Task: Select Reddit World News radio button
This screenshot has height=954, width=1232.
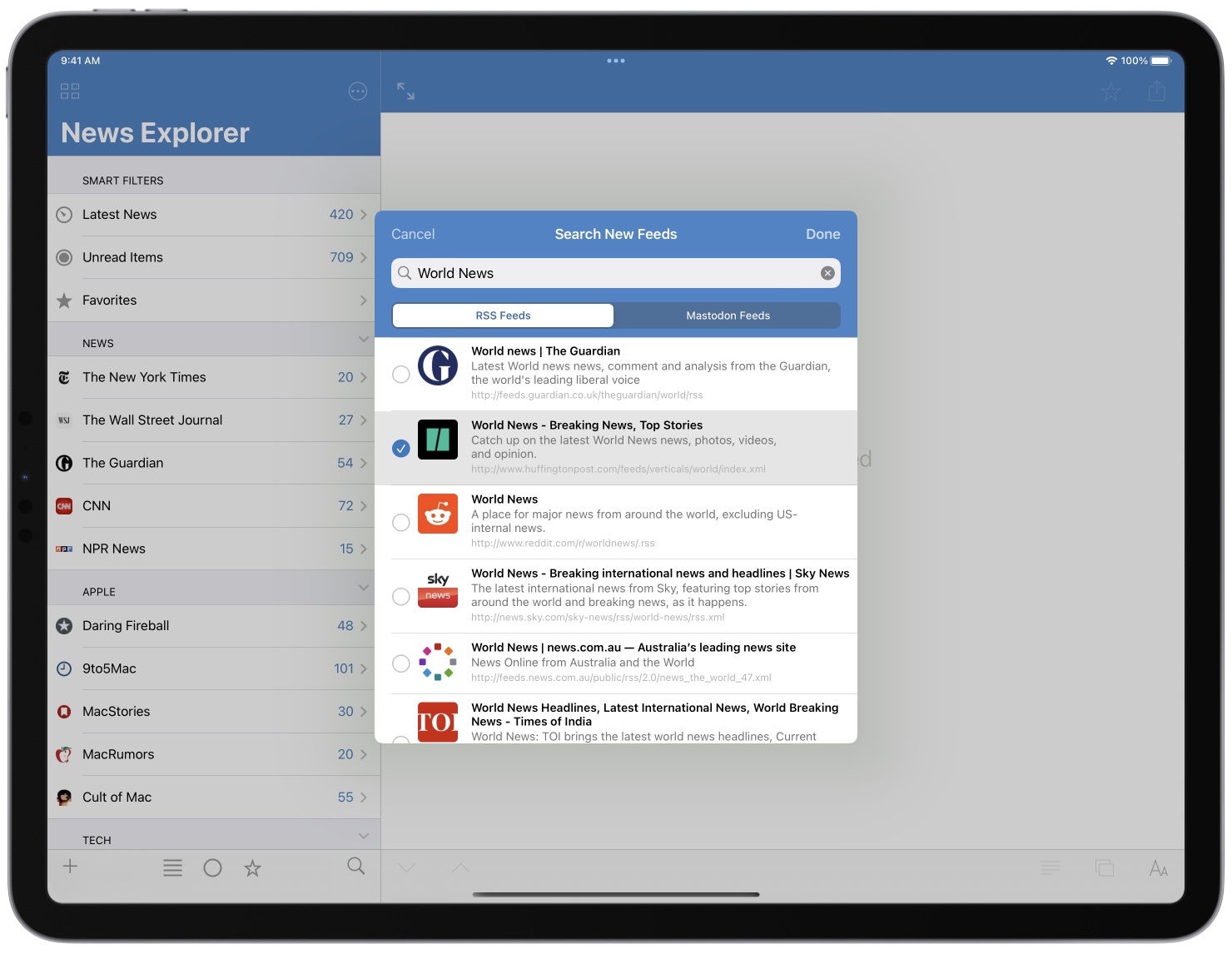Action: click(401, 523)
